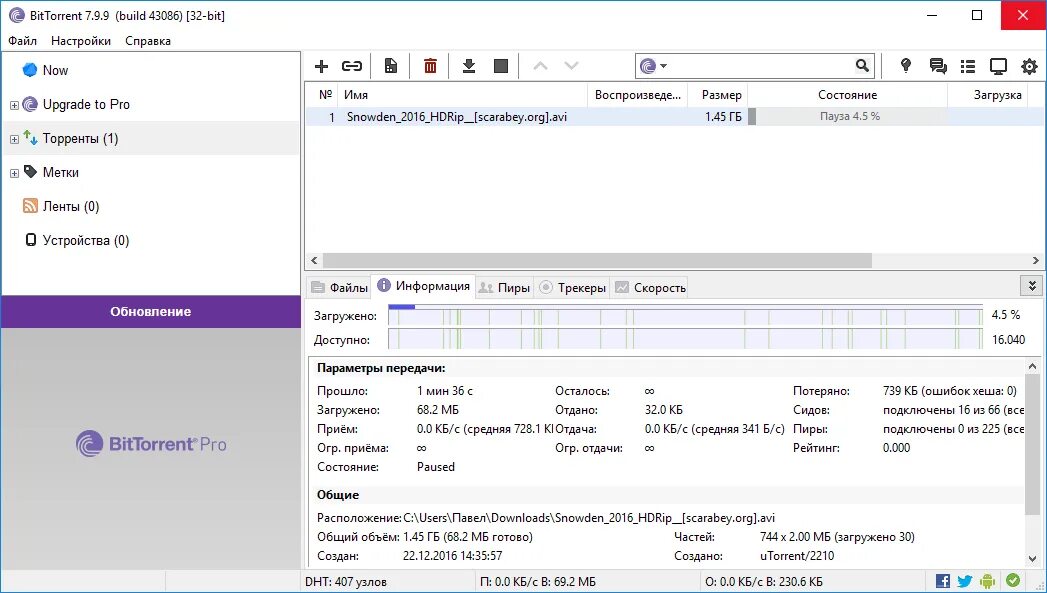Click the list view icon in toolbar

[x=968, y=66]
